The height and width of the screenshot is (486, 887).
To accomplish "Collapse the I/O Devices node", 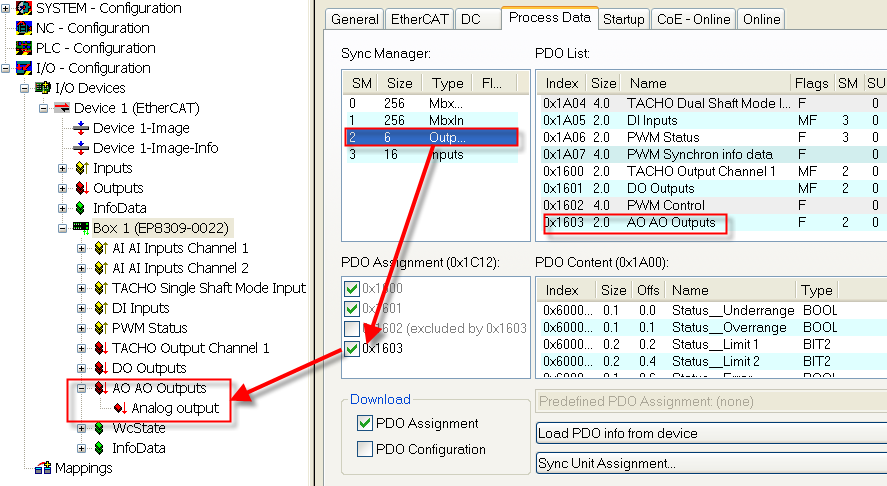I will [24, 88].
